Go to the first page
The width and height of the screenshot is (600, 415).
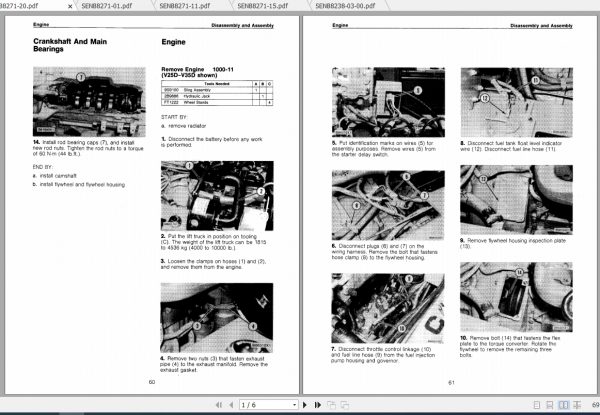click(218, 405)
